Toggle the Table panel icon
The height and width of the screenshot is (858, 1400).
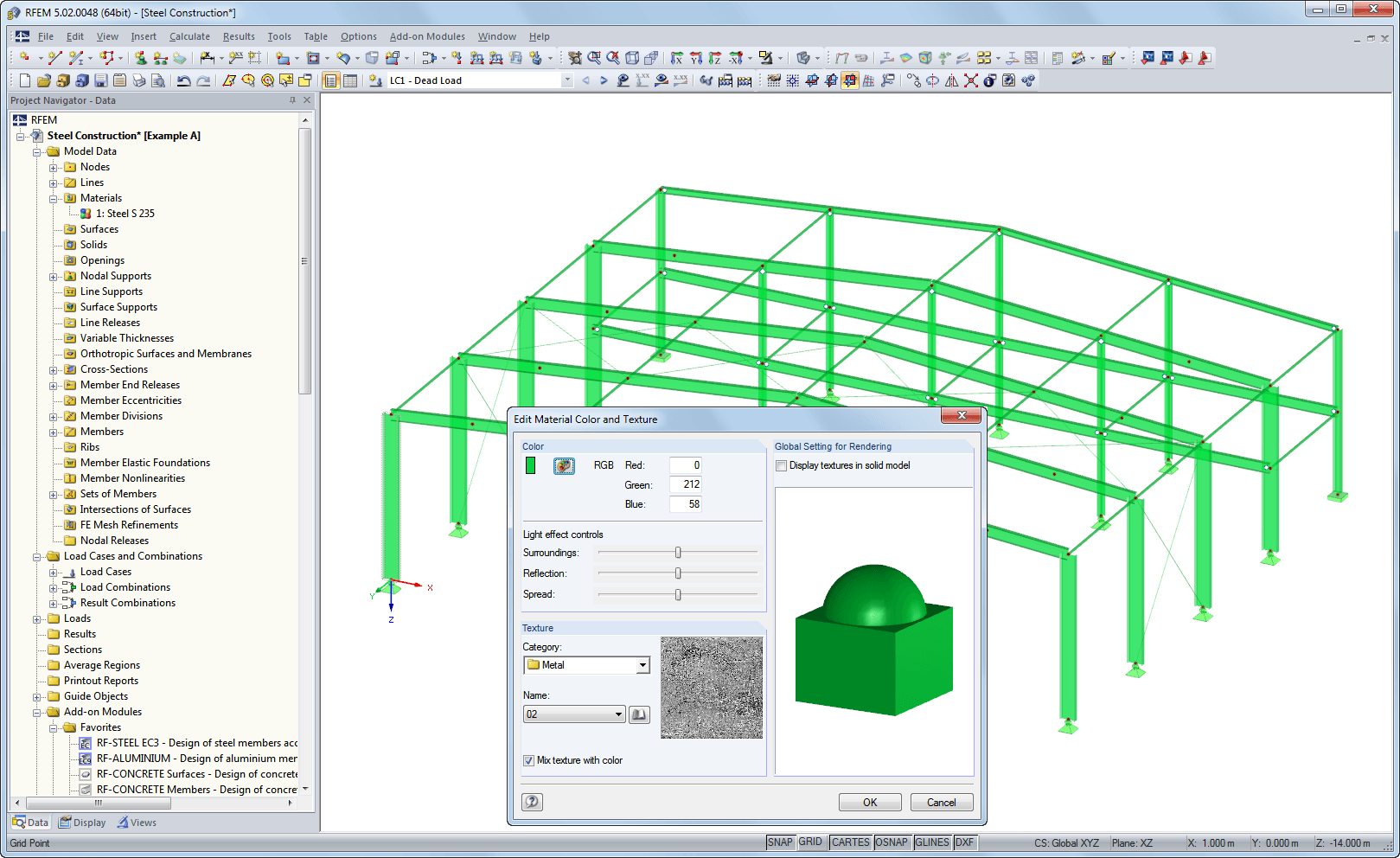point(349,80)
